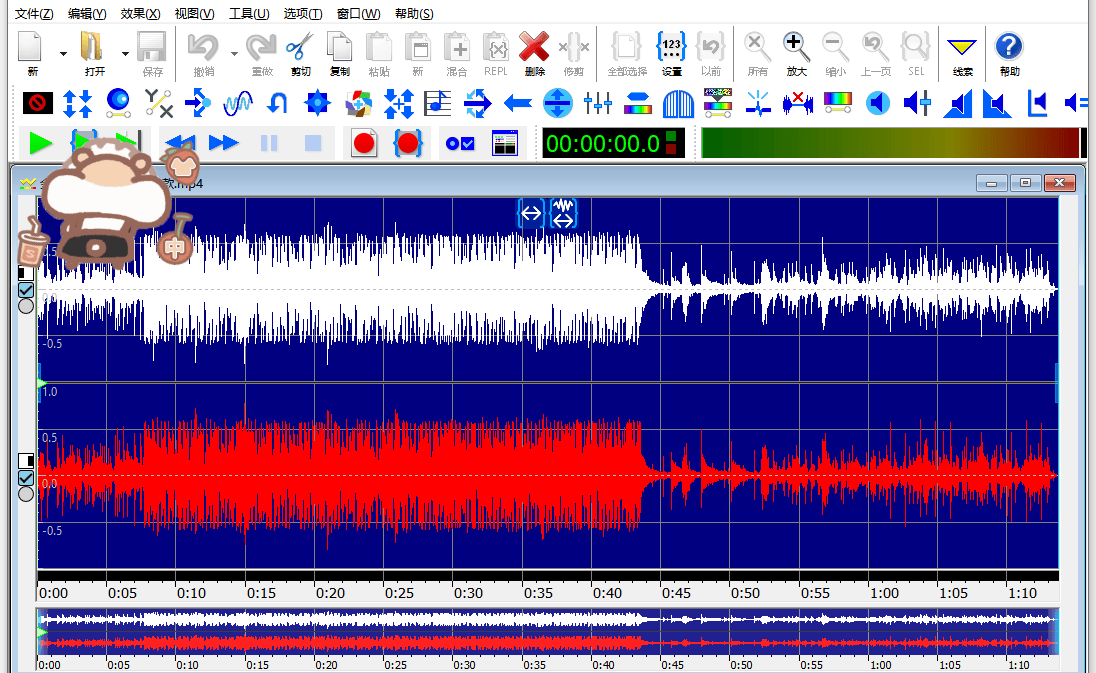Viewport: 1096px width, 673px height.
Task: Click left channel black-white box toggle
Action: 26,273
